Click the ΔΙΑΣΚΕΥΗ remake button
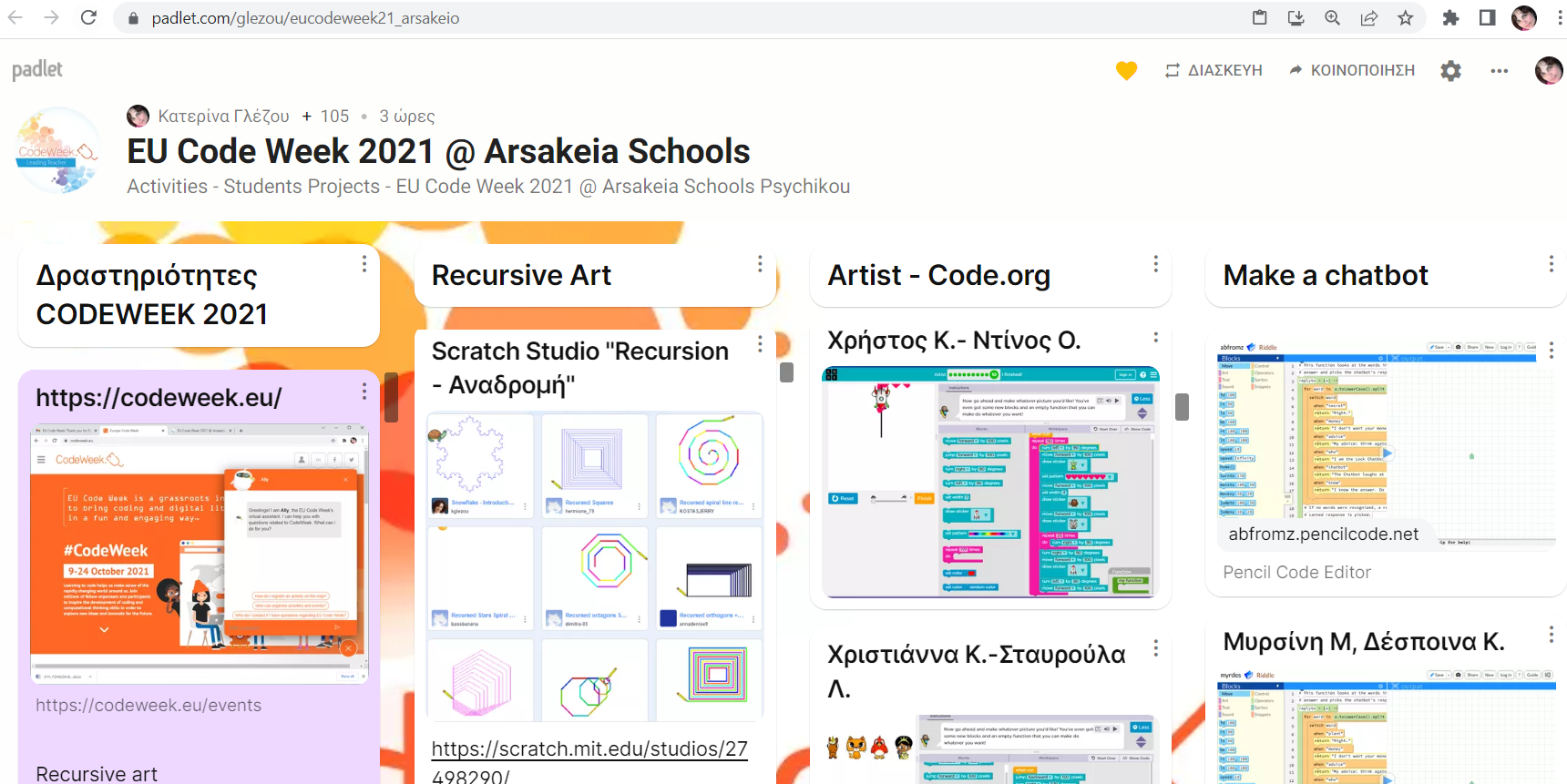This screenshot has height=784, width=1567. 1214,70
